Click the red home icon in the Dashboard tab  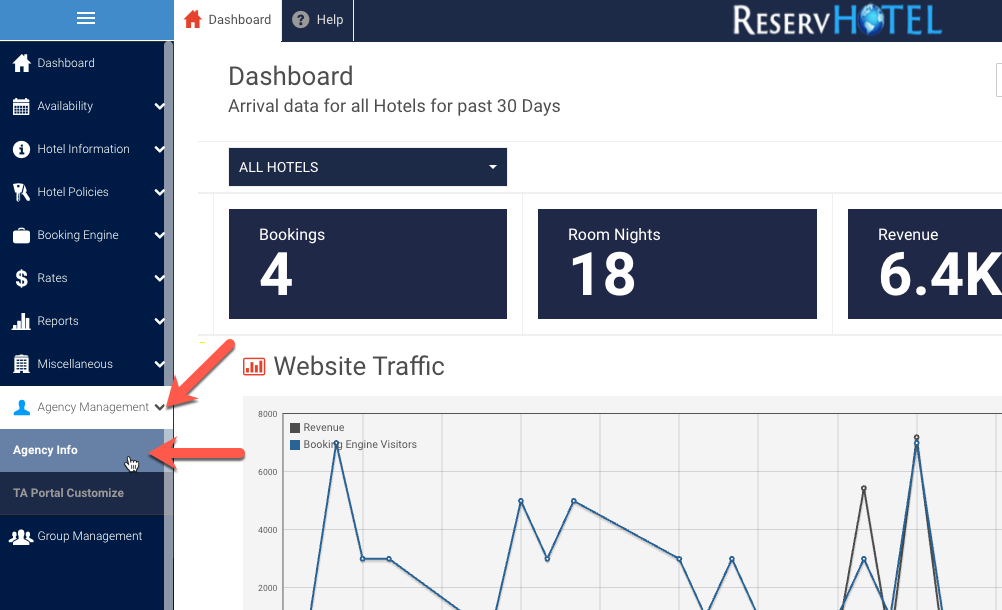pyautogui.click(x=192, y=19)
